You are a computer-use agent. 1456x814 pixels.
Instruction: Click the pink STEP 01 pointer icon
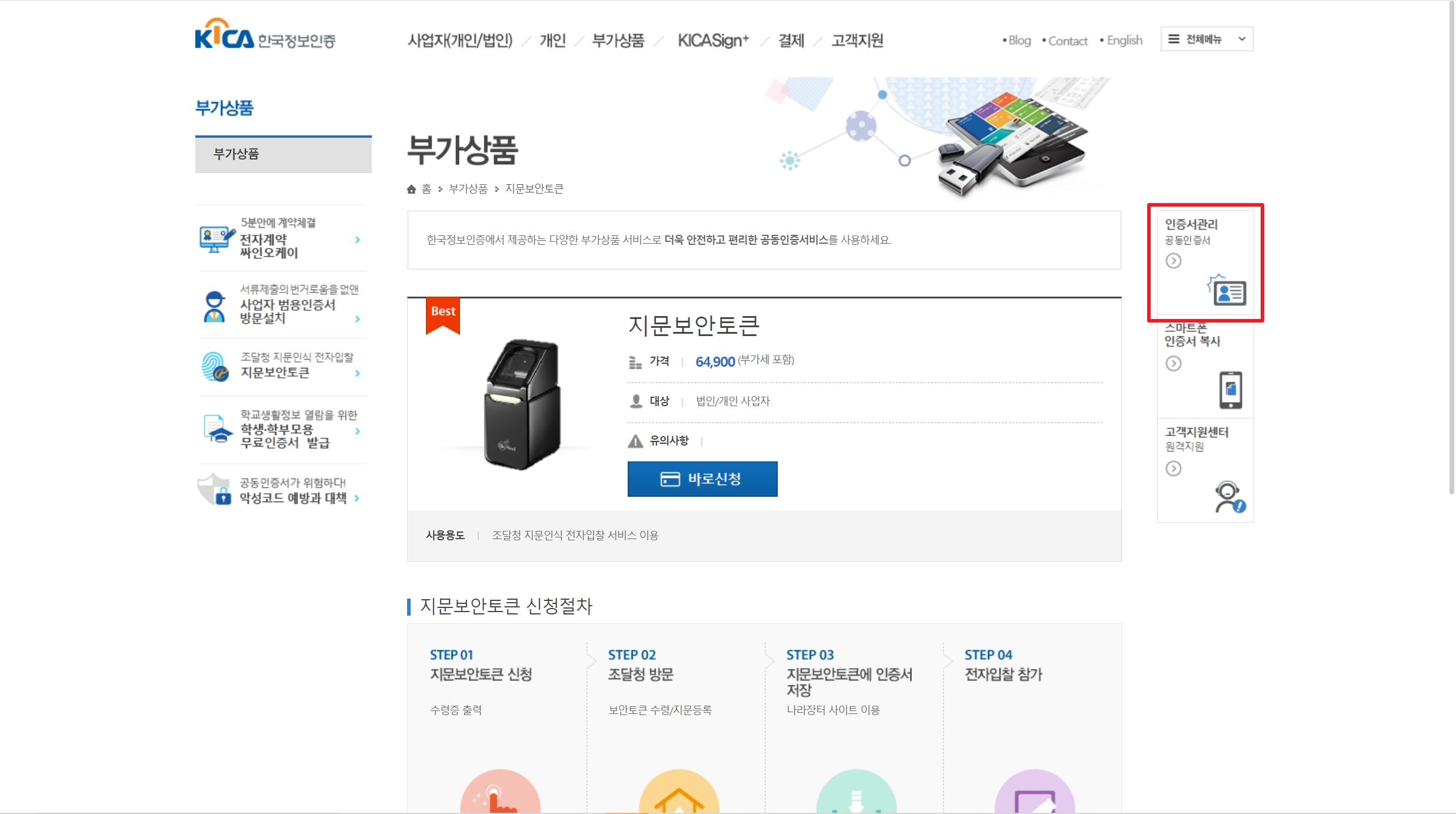tap(500, 791)
